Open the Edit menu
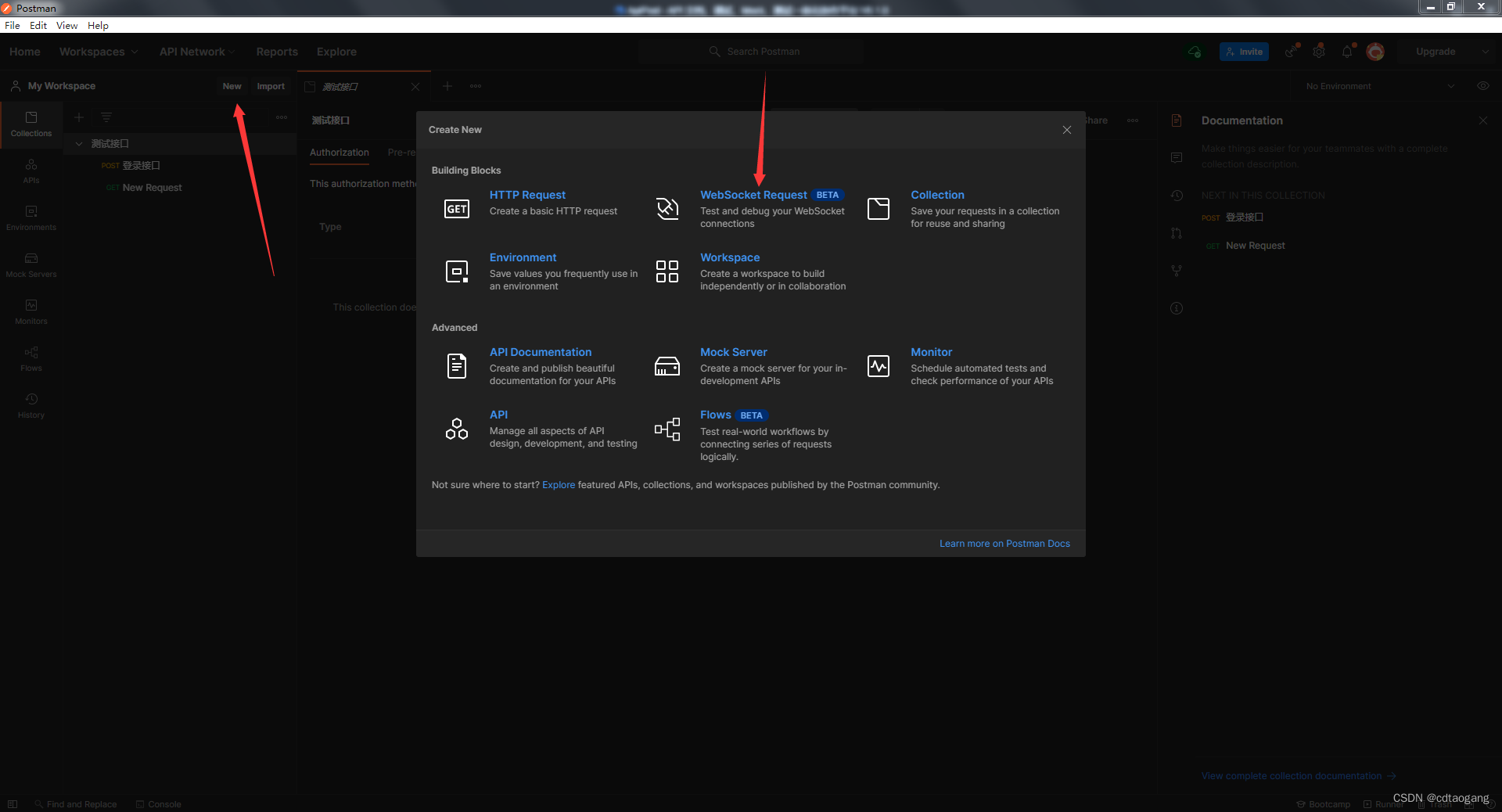Viewport: 1502px width, 812px height. pos(38,26)
